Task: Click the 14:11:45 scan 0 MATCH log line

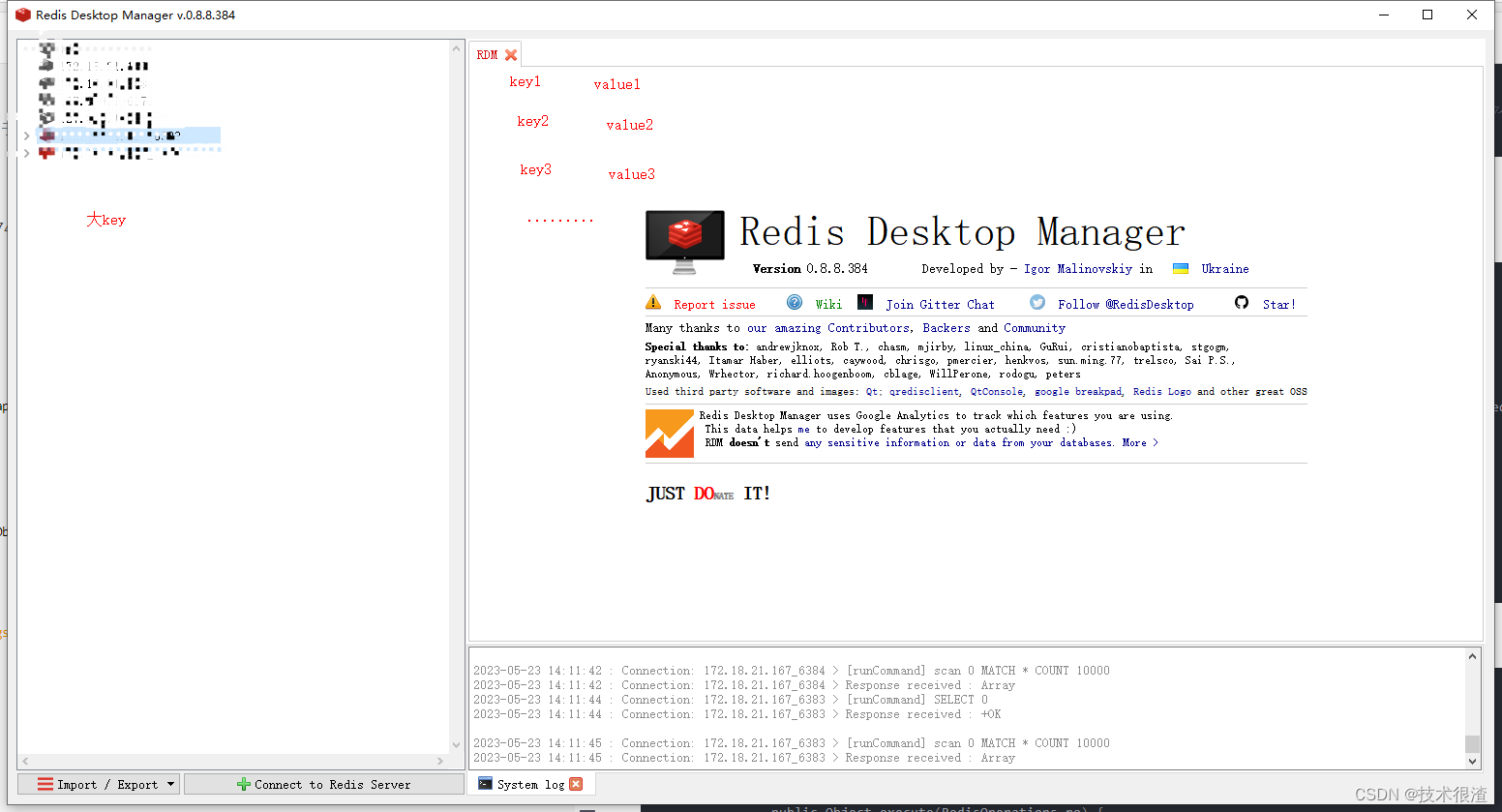Action: click(x=792, y=743)
